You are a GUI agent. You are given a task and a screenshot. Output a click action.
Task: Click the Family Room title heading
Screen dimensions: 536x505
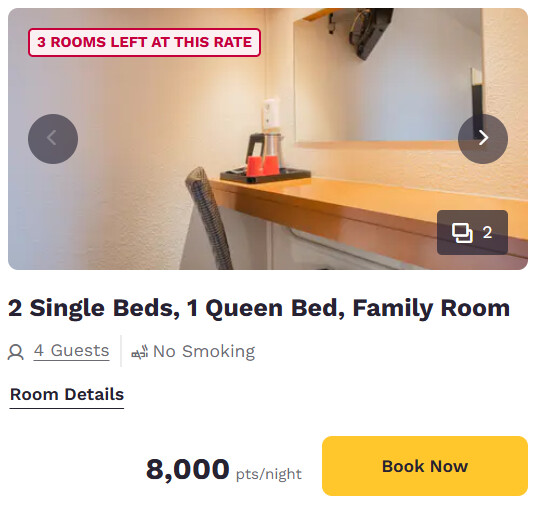259,308
